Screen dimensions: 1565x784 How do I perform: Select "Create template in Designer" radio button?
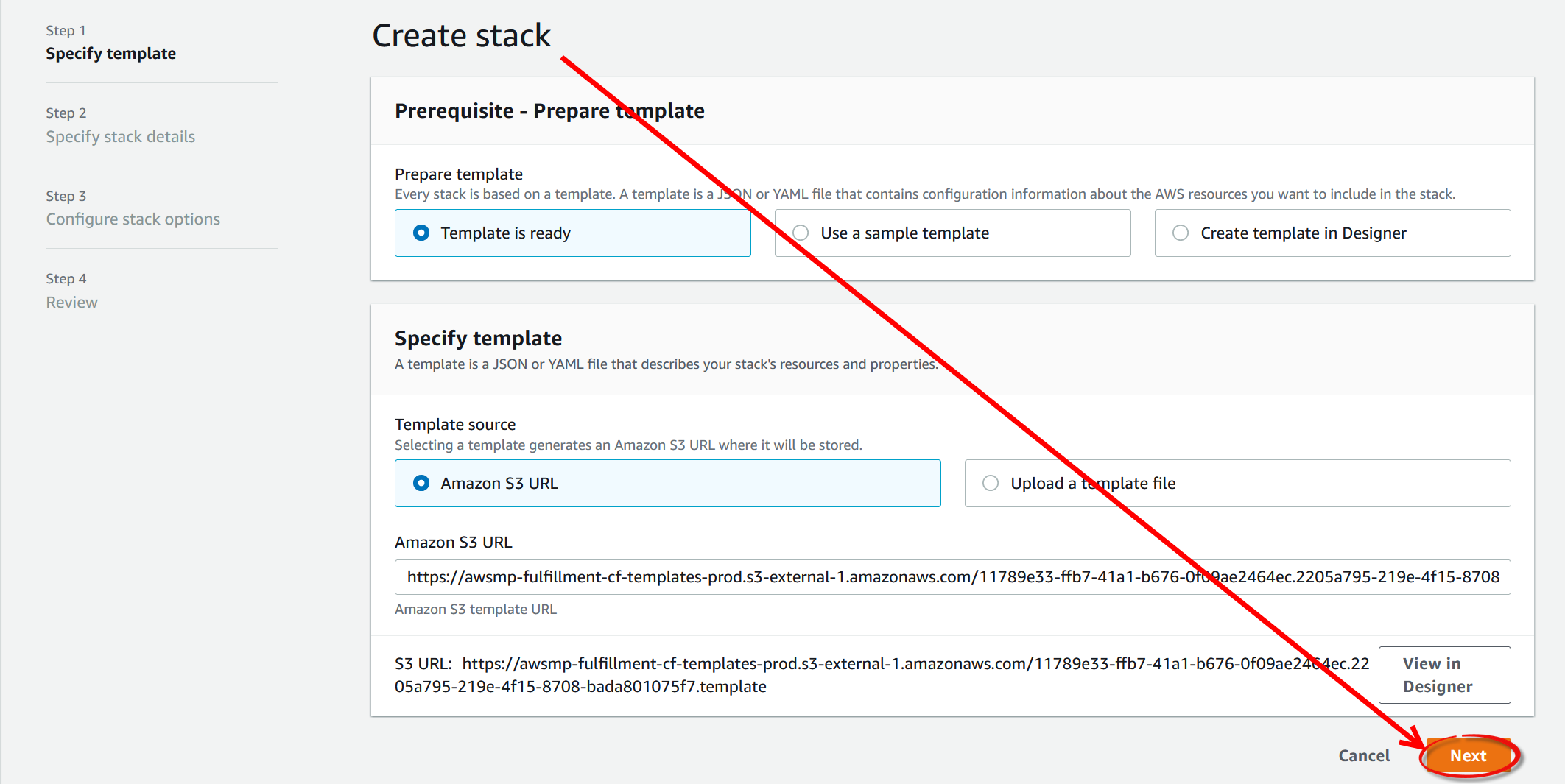[x=1181, y=233]
